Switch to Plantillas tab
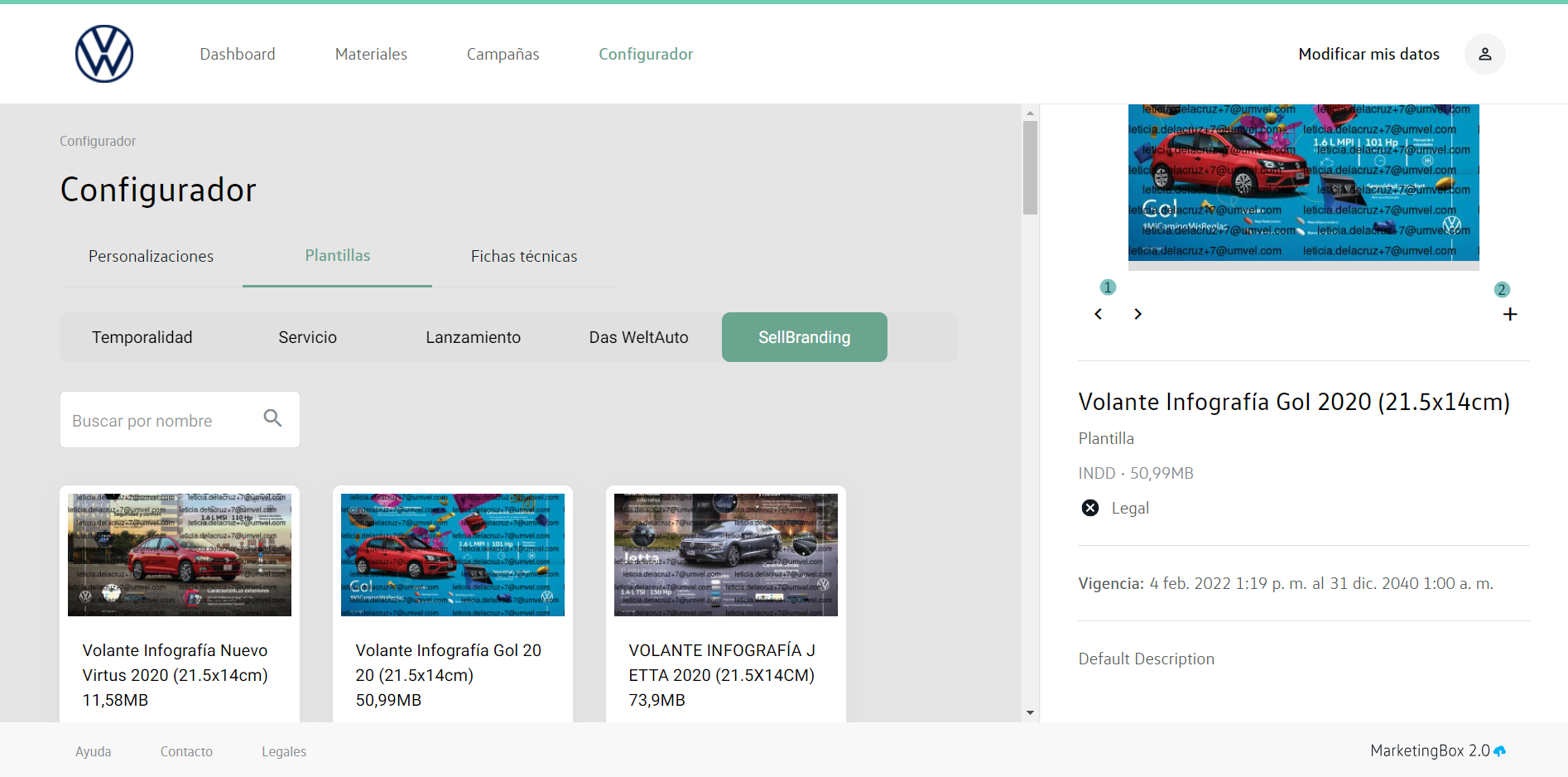 click(337, 256)
